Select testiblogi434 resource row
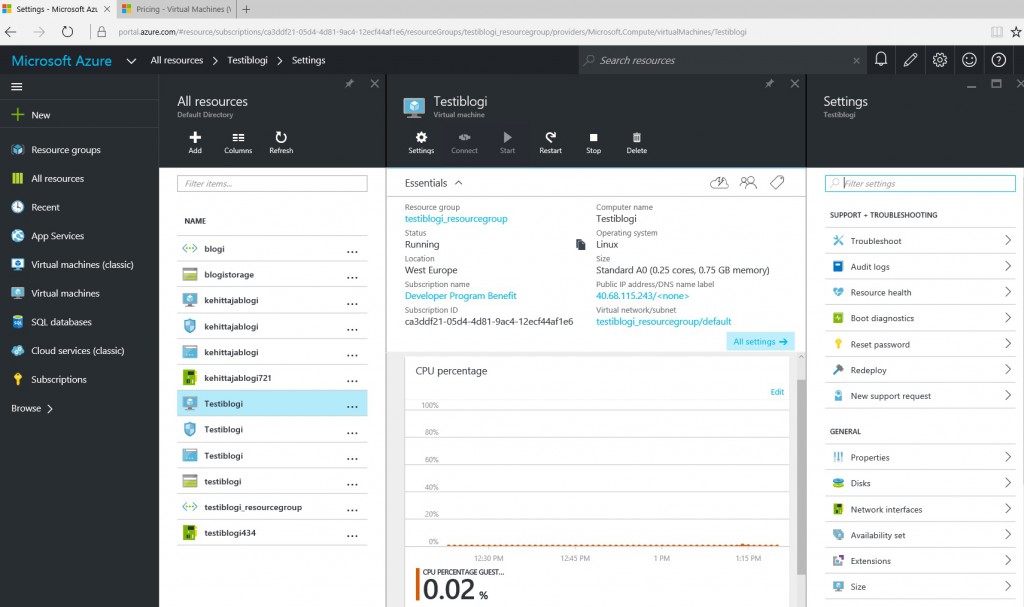1024x607 pixels. point(272,533)
